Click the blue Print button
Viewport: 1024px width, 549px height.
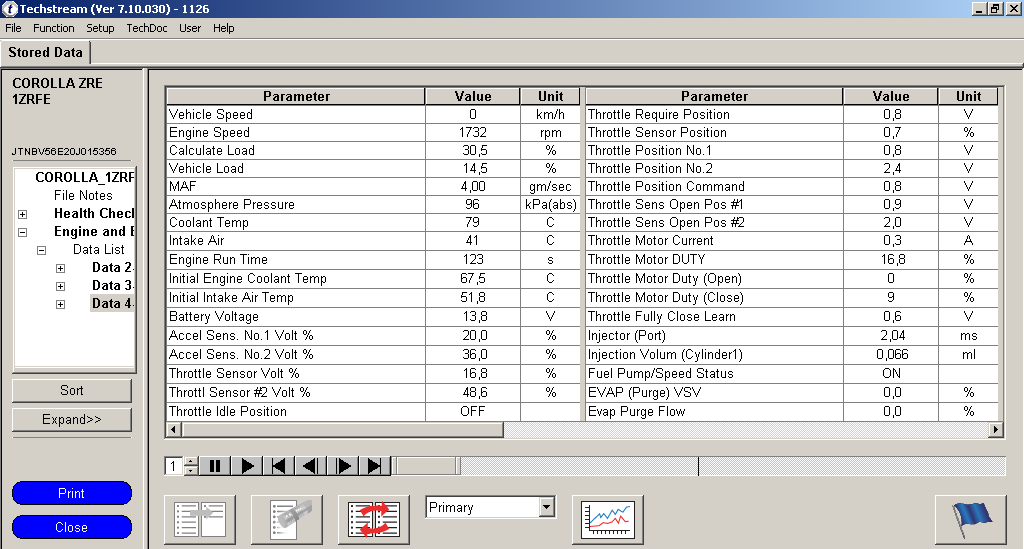pyautogui.click(x=72, y=493)
